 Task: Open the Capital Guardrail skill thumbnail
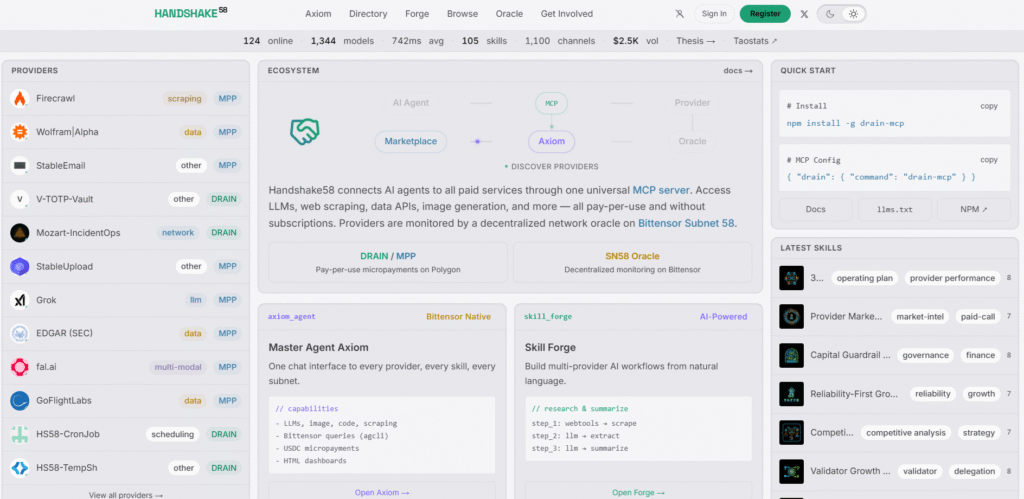pos(792,355)
